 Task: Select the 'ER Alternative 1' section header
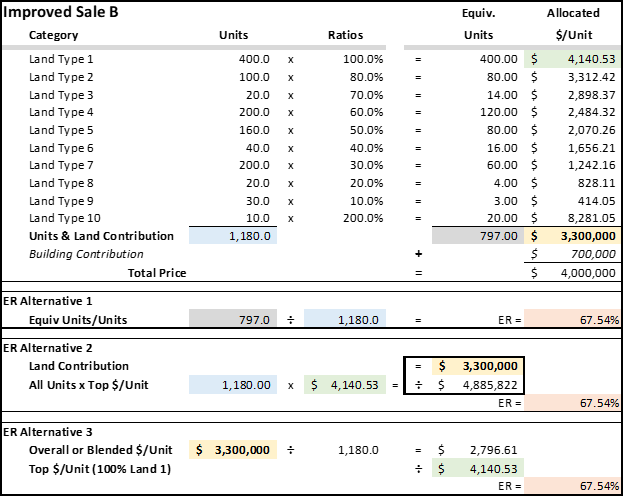coord(46,301)
